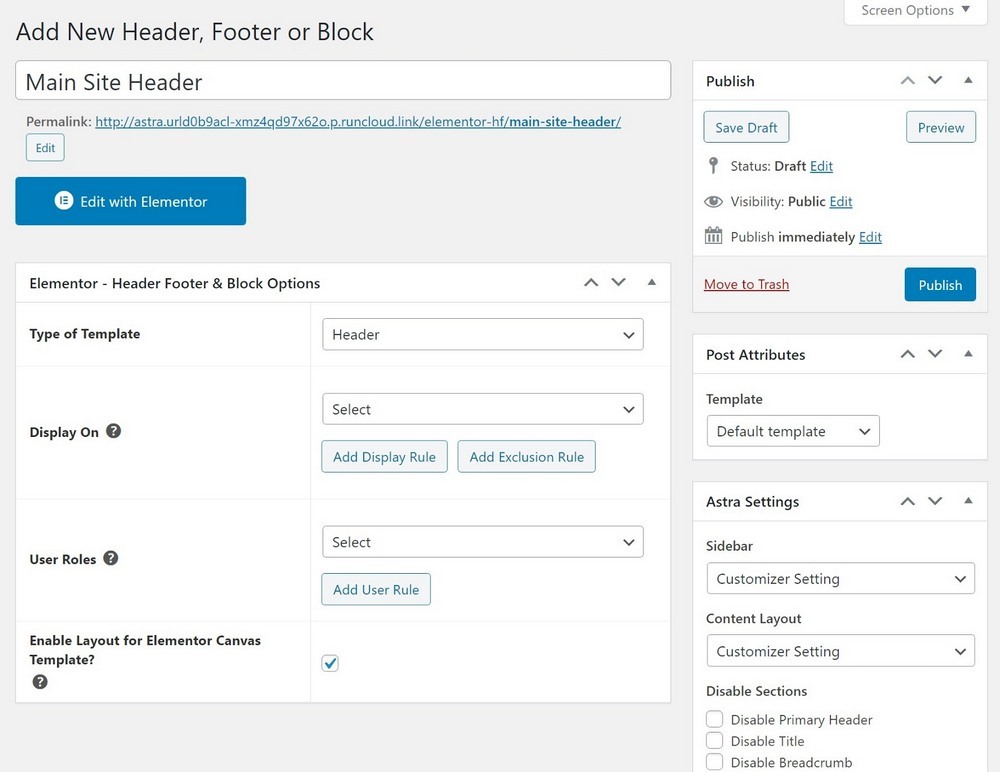Screen dimensions: 1000x772
Task: Click the Add Display Rule button
Action: 384,457
